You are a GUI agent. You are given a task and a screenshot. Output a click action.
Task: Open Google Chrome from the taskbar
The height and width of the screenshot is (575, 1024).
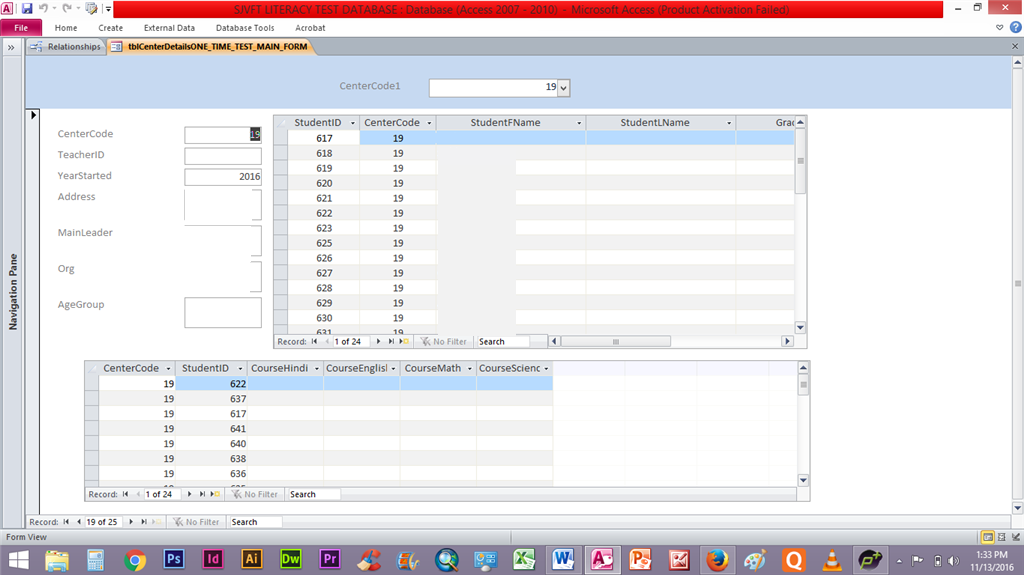tap(135, 560)
